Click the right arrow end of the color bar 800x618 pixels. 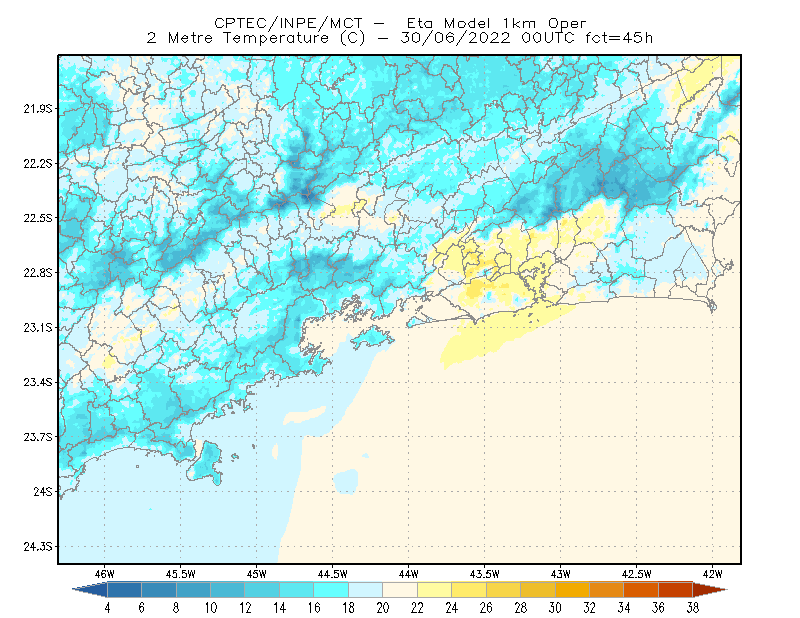pyautogui.click(x=710, y=590)
